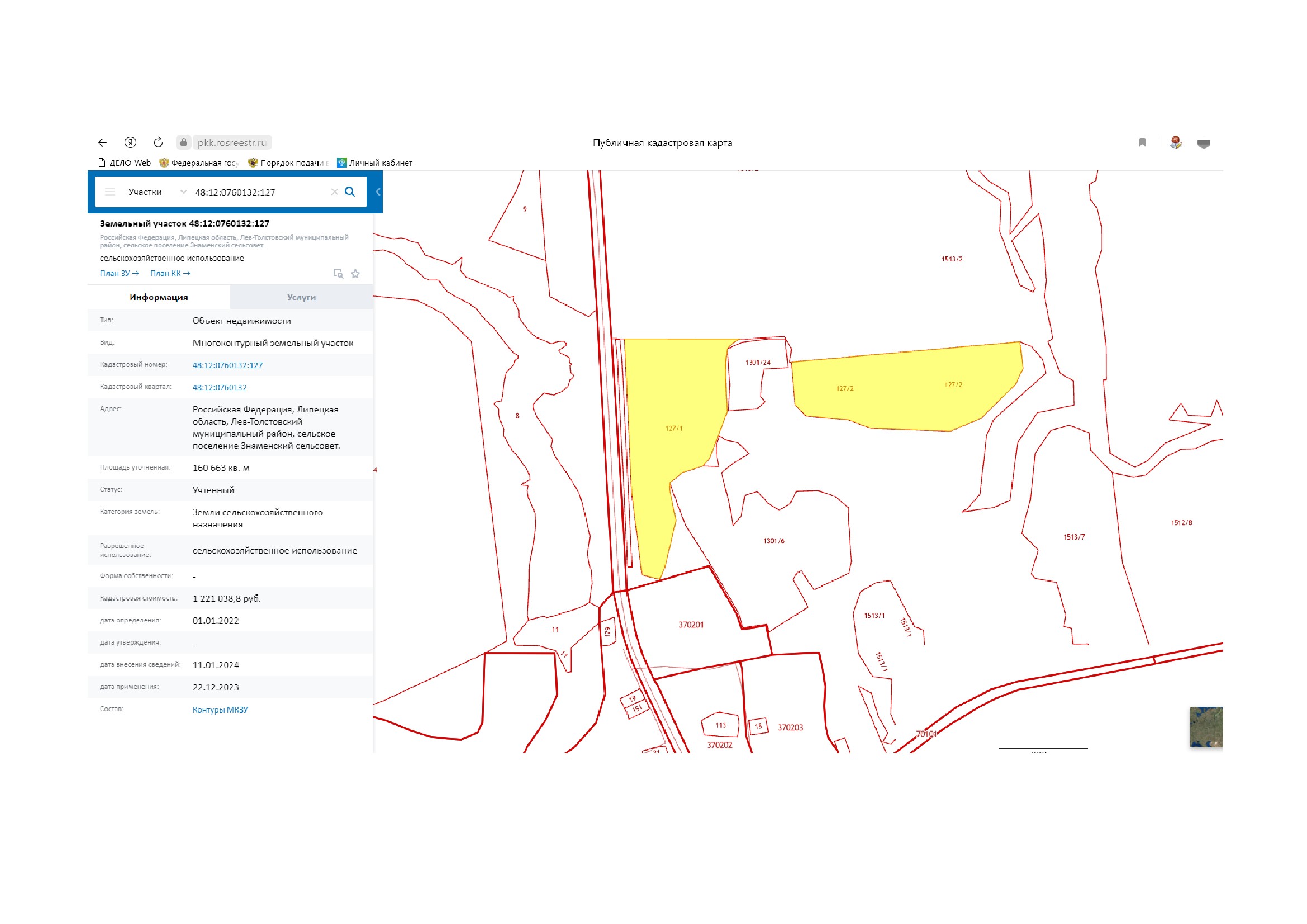Viewport: 1307px width, 924px height.
Task: Open the Личный кабинет bookmark
Action: (x=375, y=163)
